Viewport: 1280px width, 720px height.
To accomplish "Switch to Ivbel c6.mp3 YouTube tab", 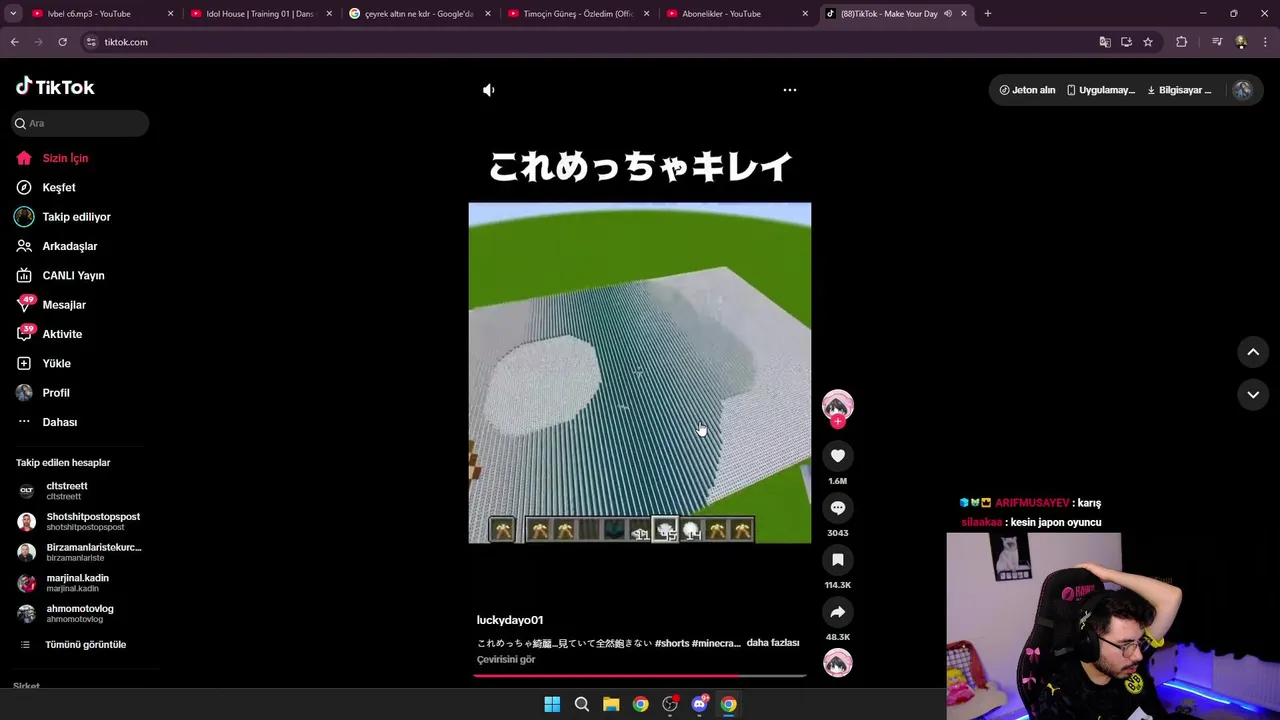I will point(99,14).
